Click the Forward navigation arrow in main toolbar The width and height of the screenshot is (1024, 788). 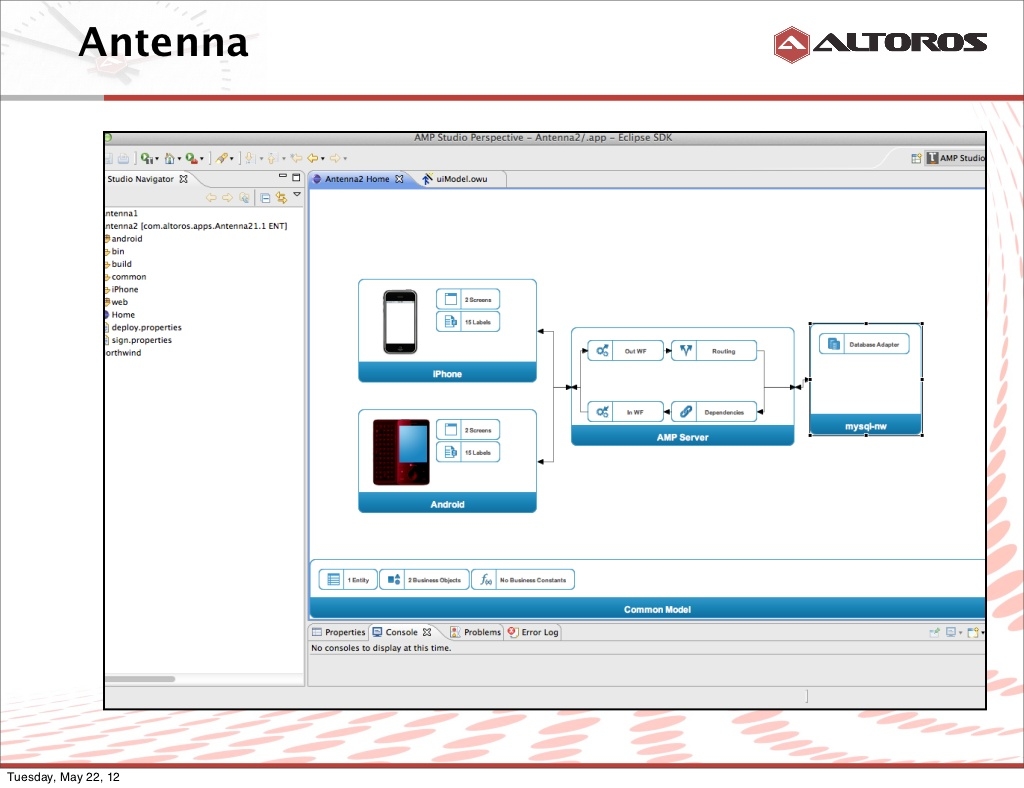coord(336,158)
